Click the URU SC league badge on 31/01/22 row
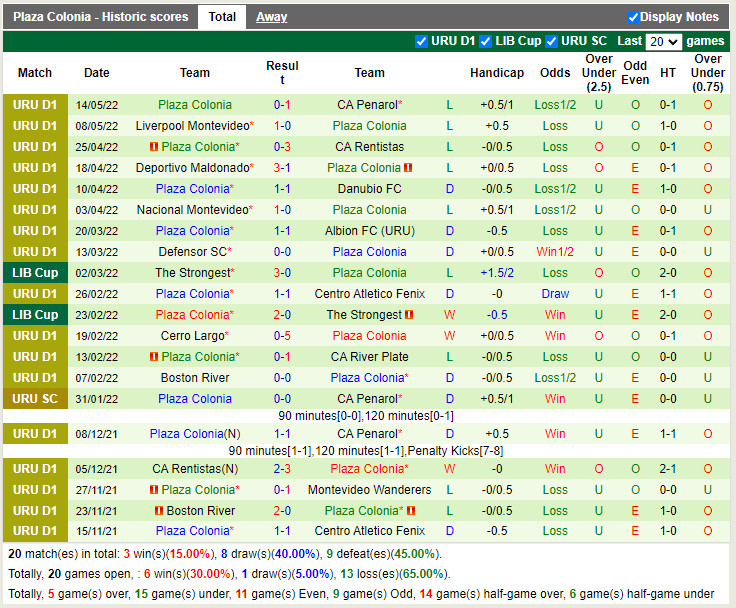 click(x=35, y=399)
